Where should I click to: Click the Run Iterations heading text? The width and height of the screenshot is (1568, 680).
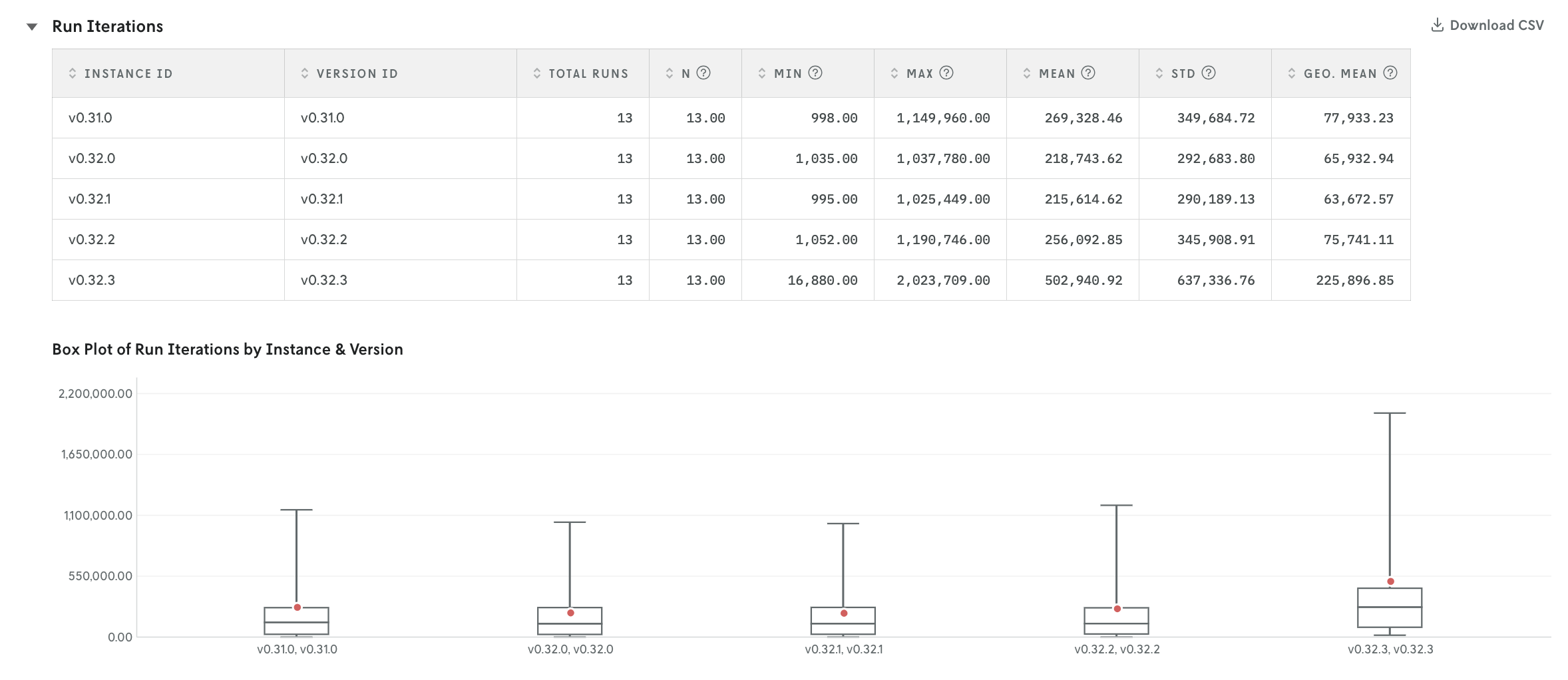[x=108, y=26]
